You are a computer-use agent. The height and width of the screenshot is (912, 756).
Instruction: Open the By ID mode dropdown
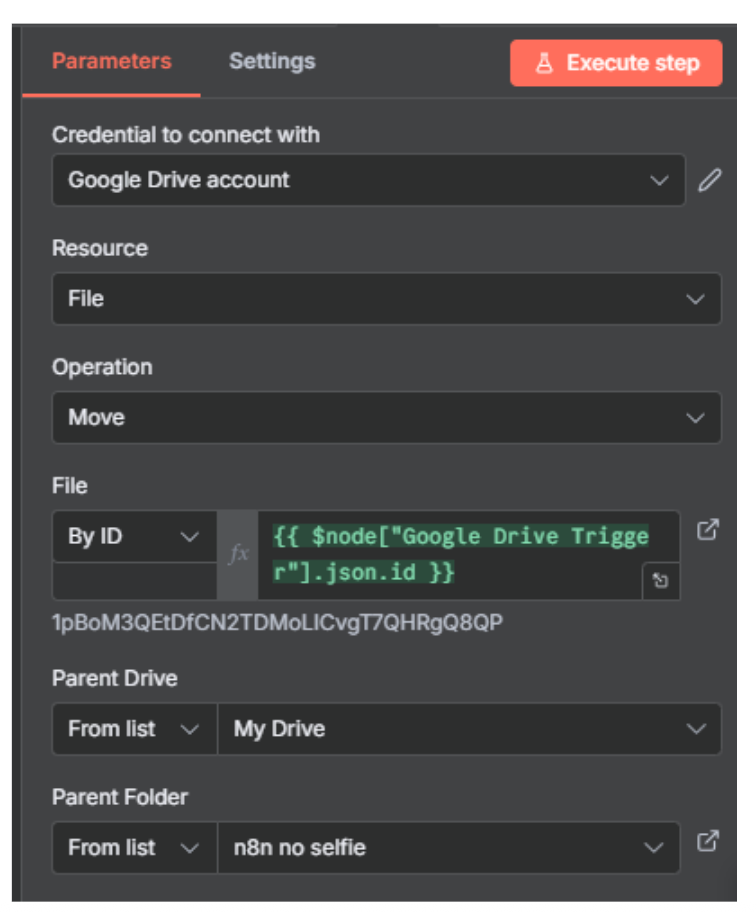[x=134, y=536]
